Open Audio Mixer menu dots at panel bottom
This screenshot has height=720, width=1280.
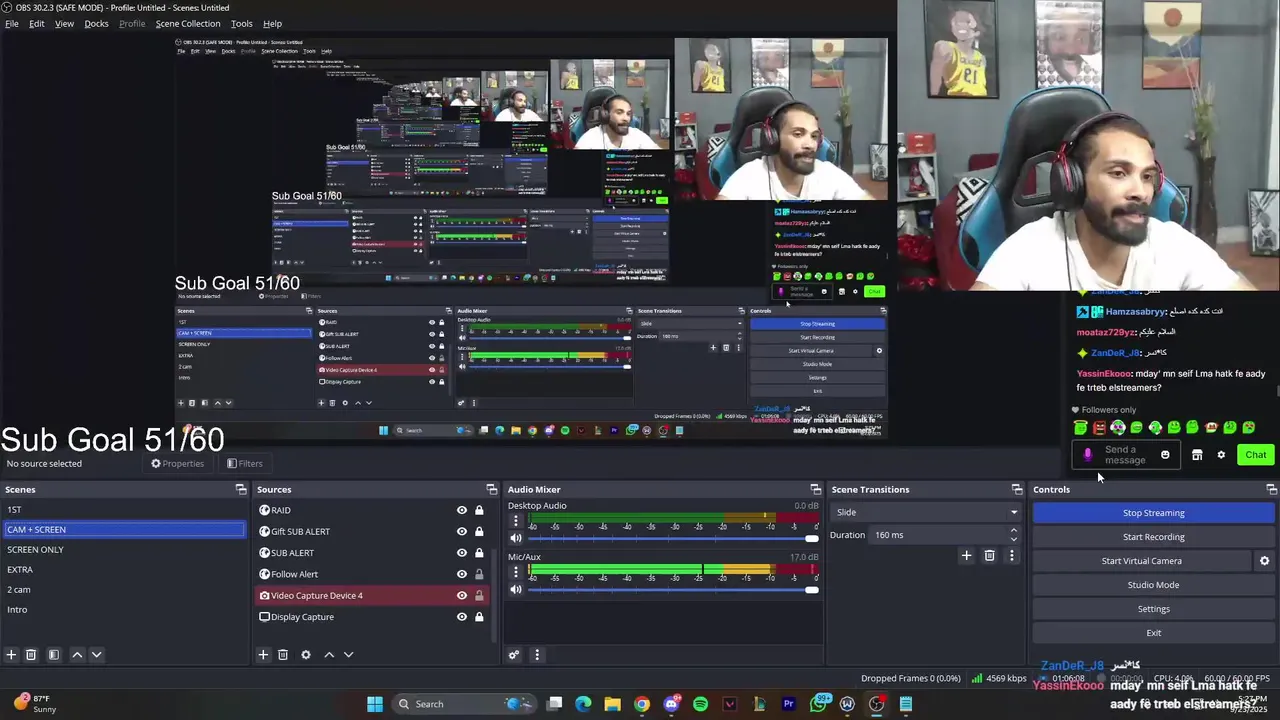click(x=537, y=655)
